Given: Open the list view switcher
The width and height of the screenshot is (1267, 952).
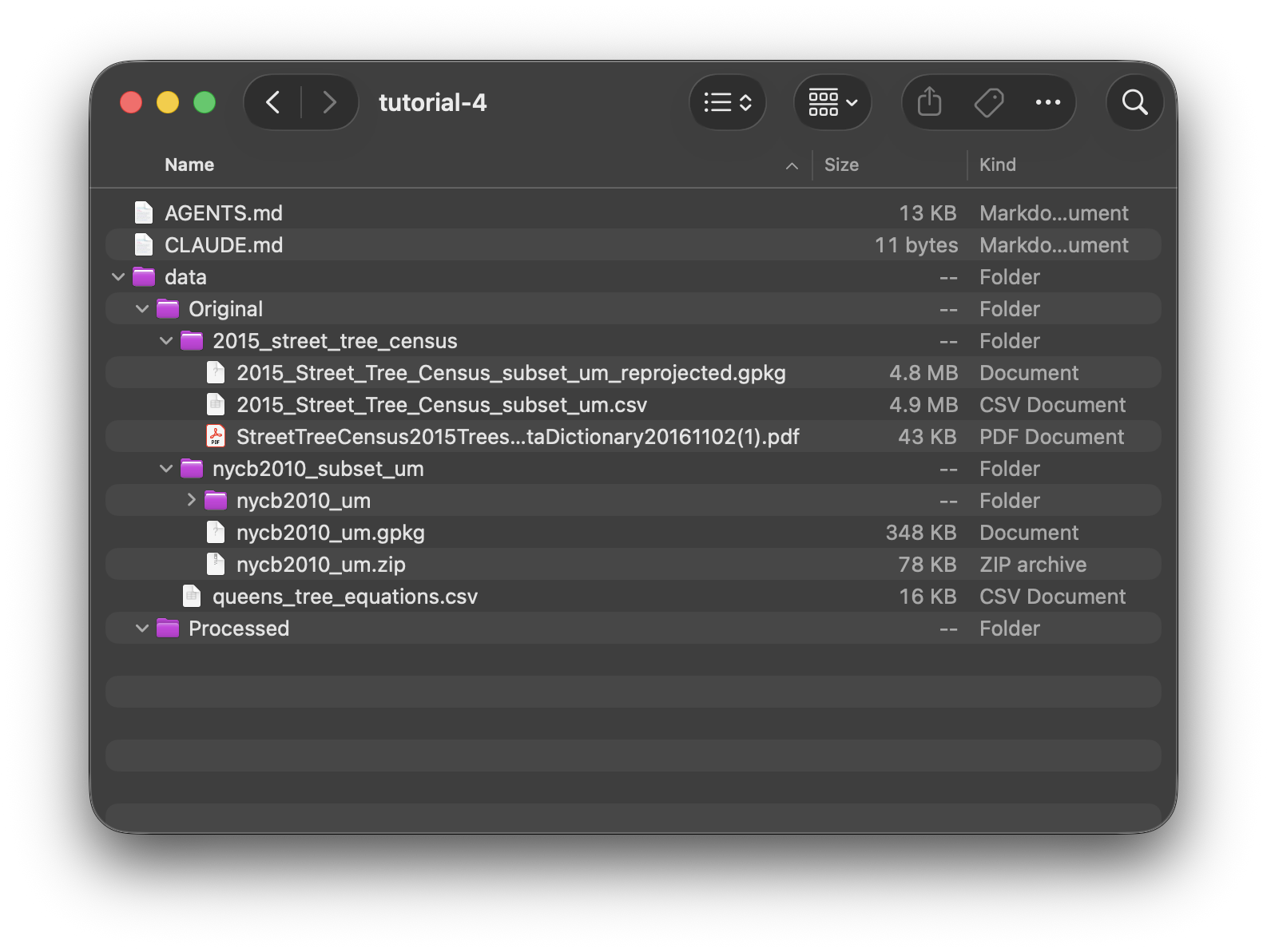Looking at the screenshot, I should click(x=728, y=102).
